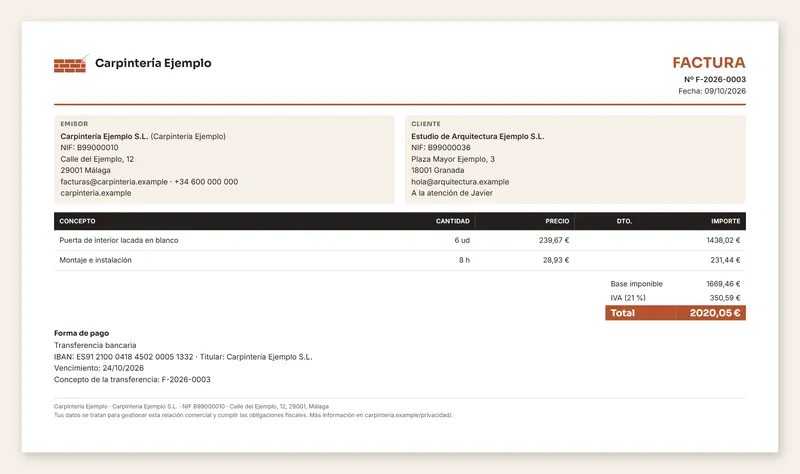800x474 pixels.
Task: Click quantity '8 h'
Action: click(464, 260)
